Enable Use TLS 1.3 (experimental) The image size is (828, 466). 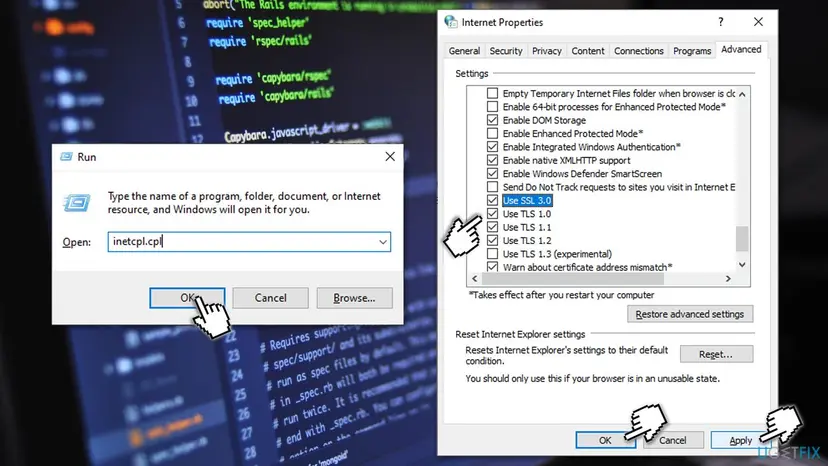(x=492, y=254)
